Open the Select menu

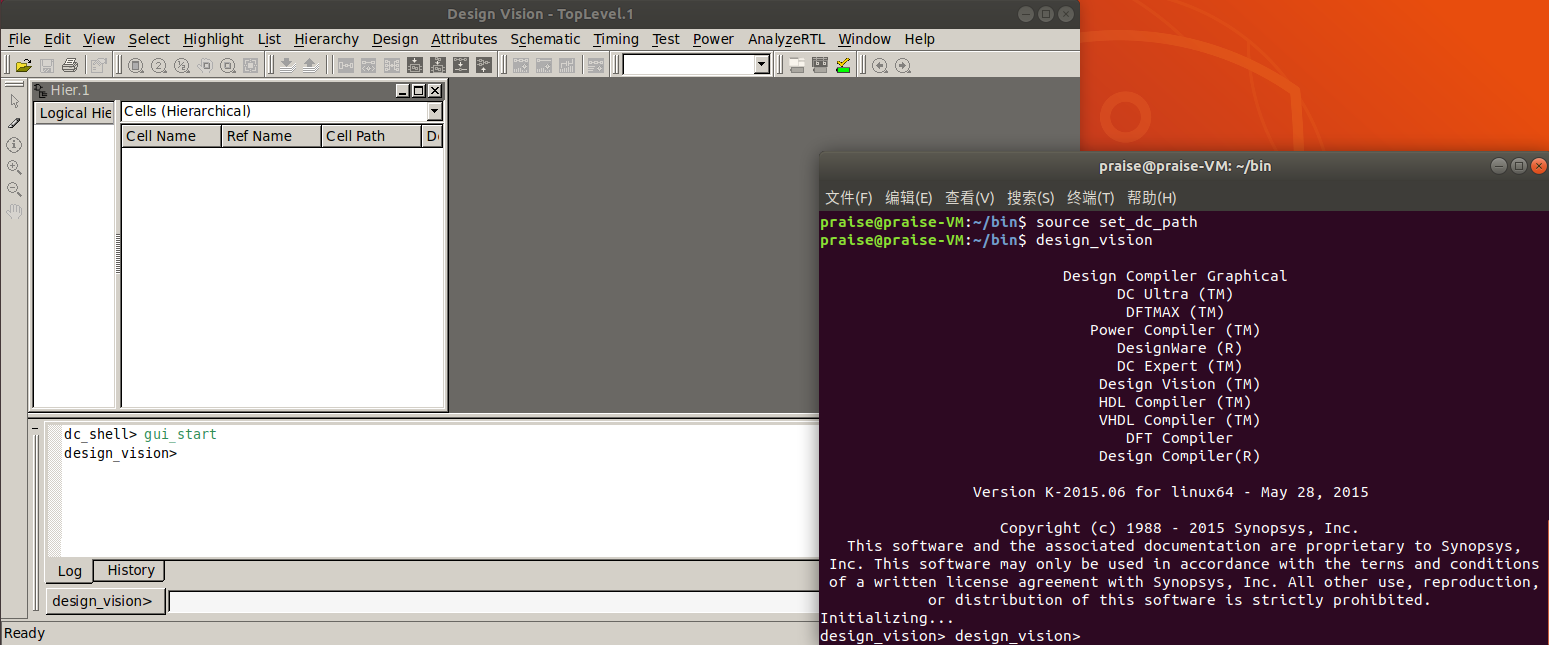(149, 39)
